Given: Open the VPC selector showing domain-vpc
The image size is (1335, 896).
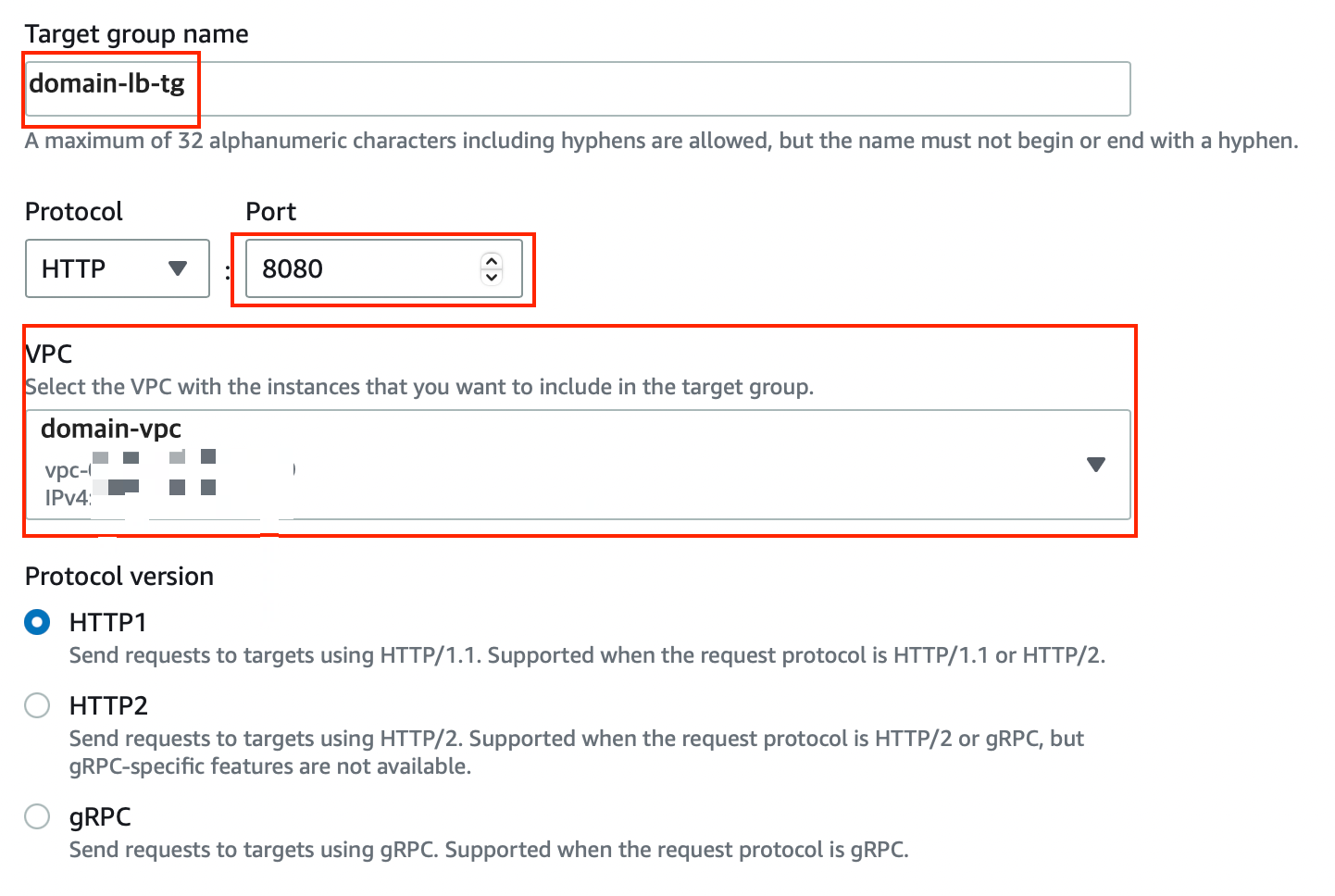Looking at the screenshot, I should pyautogui.click(x=578, y=465).
